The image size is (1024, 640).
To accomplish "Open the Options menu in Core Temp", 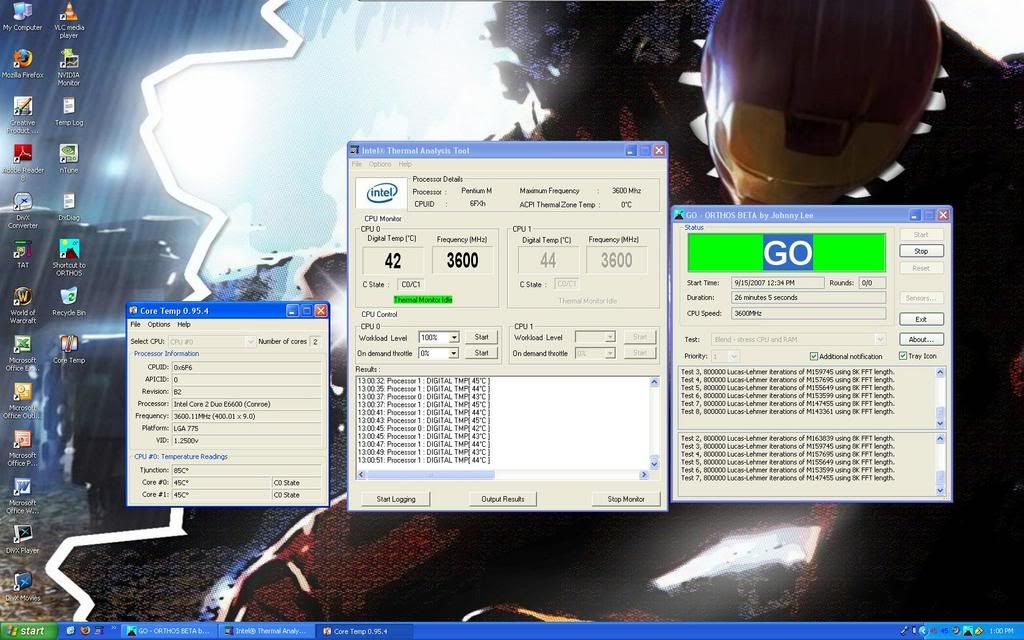I will (159, 324).
